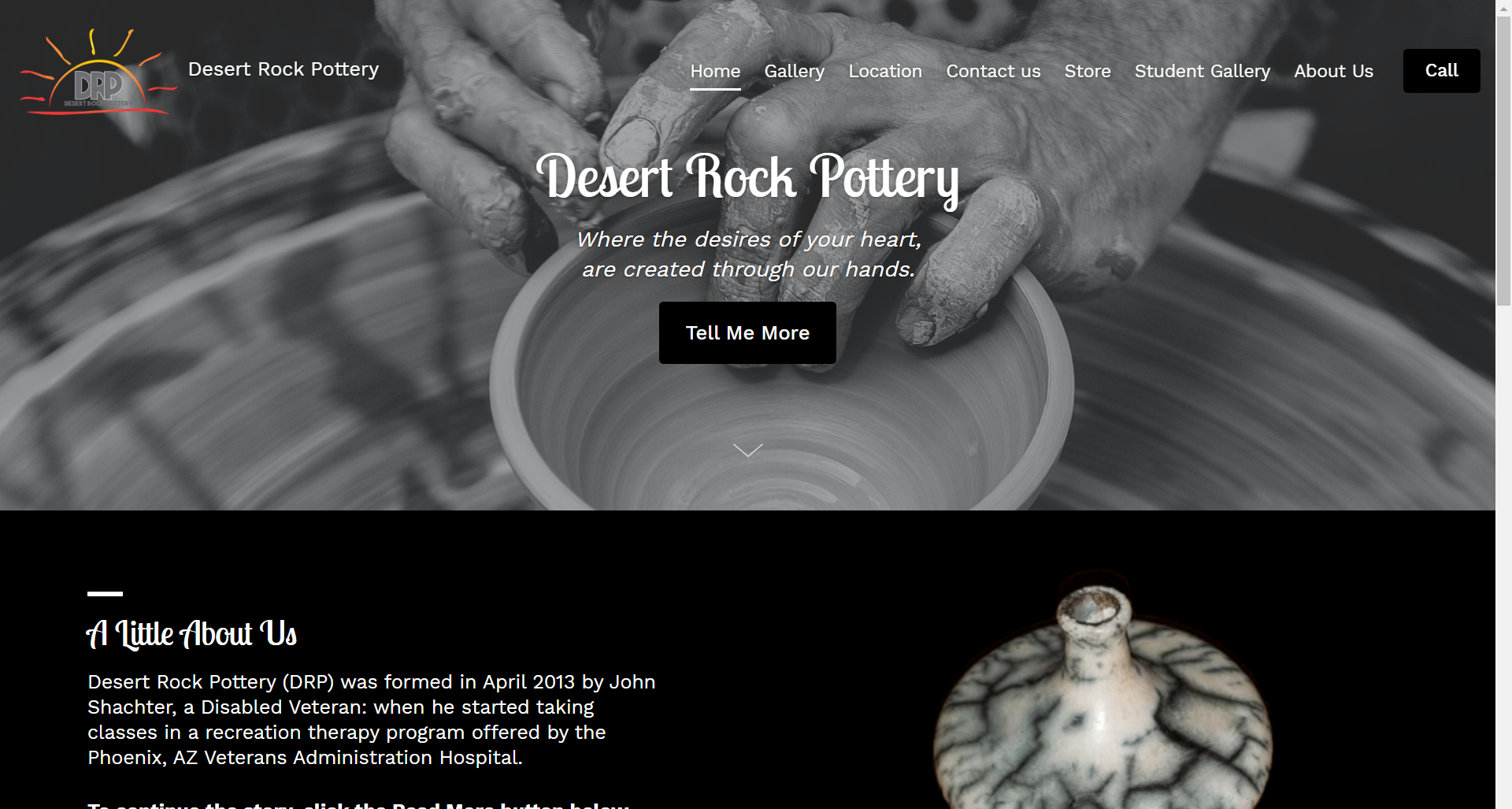Click the large Desert Rock Pottery heading
This screenshot has width=1512, height=809.
coord(747,180)
